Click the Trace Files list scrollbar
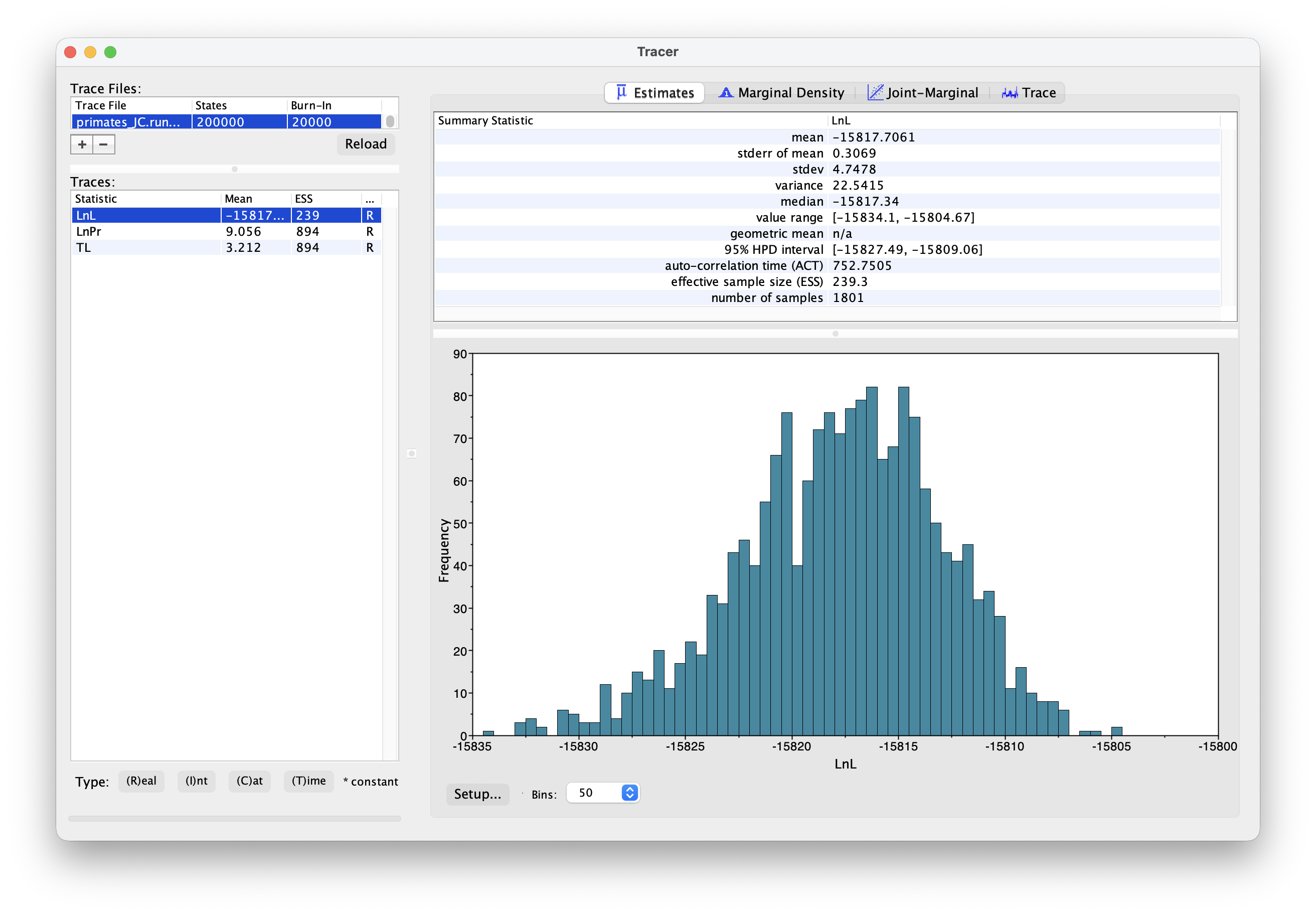Viewport: 1316px width, 915px height. coord(390,121)
